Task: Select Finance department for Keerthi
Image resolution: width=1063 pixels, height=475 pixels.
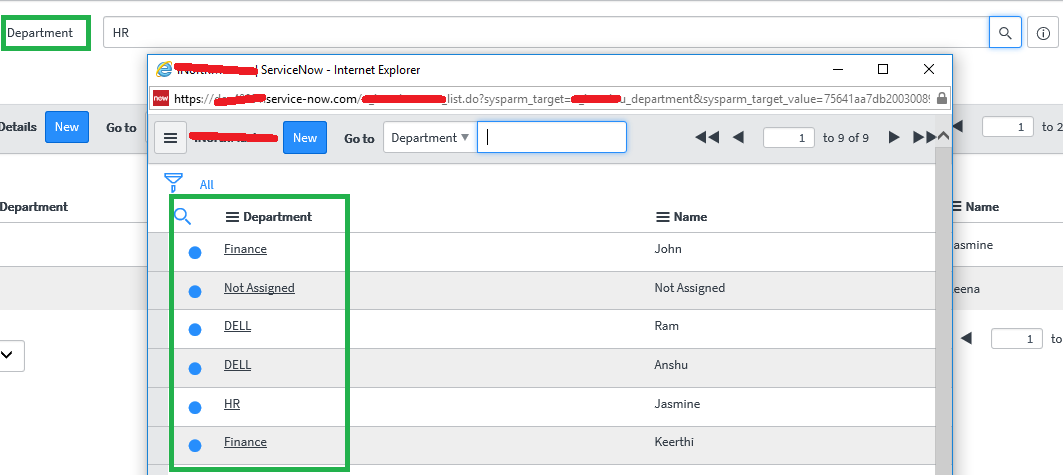Action: [x=245, y=442]
